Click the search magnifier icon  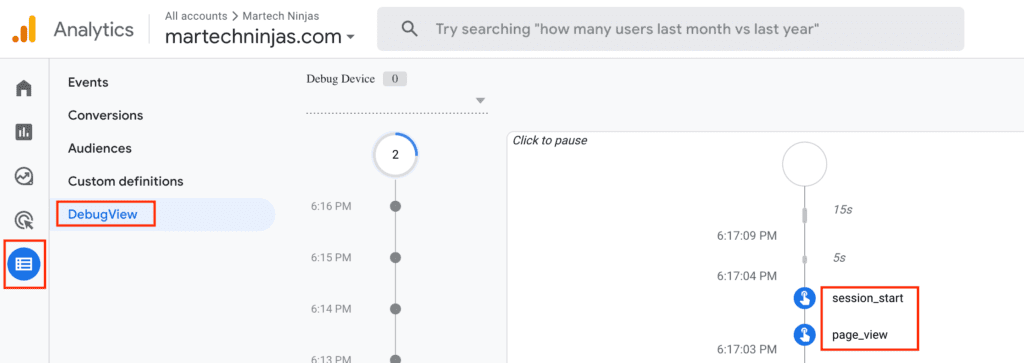[x=409, y=29]
